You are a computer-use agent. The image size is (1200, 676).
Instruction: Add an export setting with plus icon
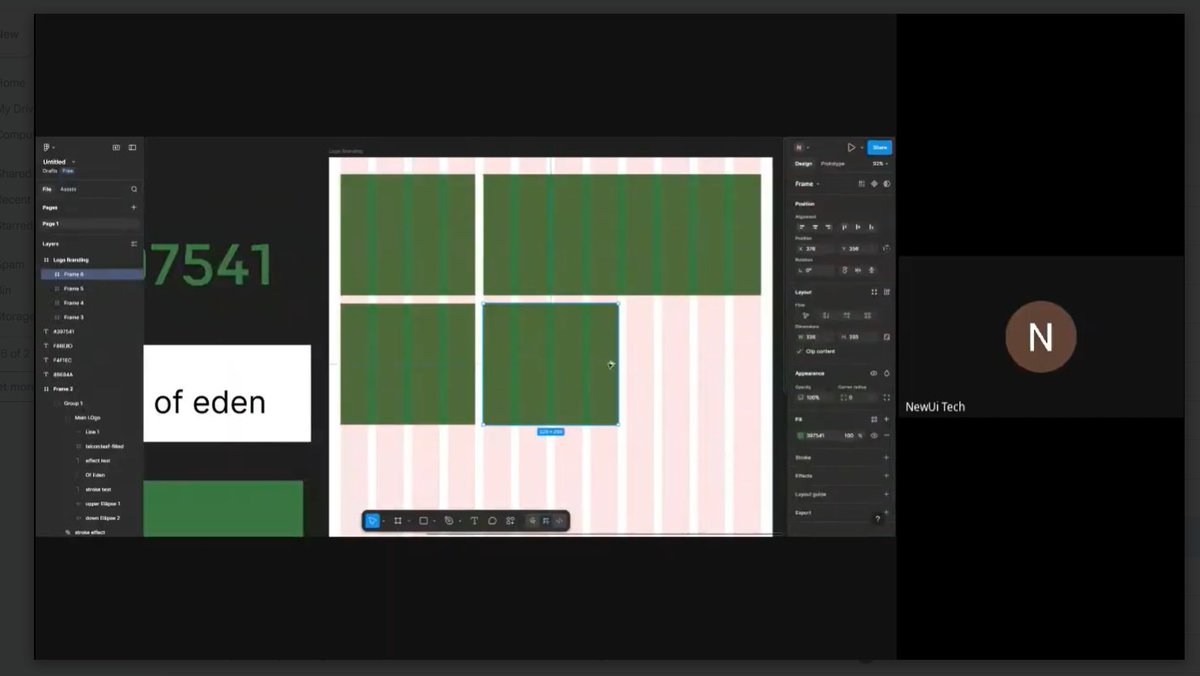tap(886, 512)
